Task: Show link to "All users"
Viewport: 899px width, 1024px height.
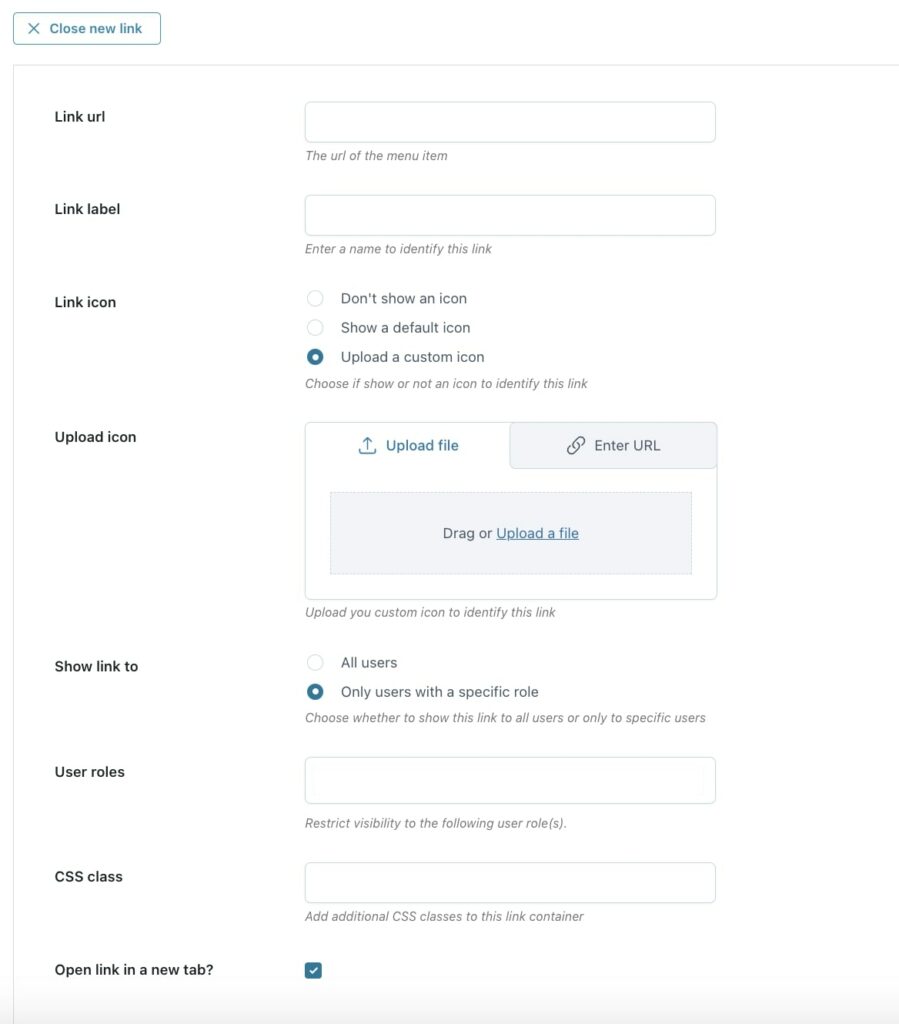Action: 315,663
